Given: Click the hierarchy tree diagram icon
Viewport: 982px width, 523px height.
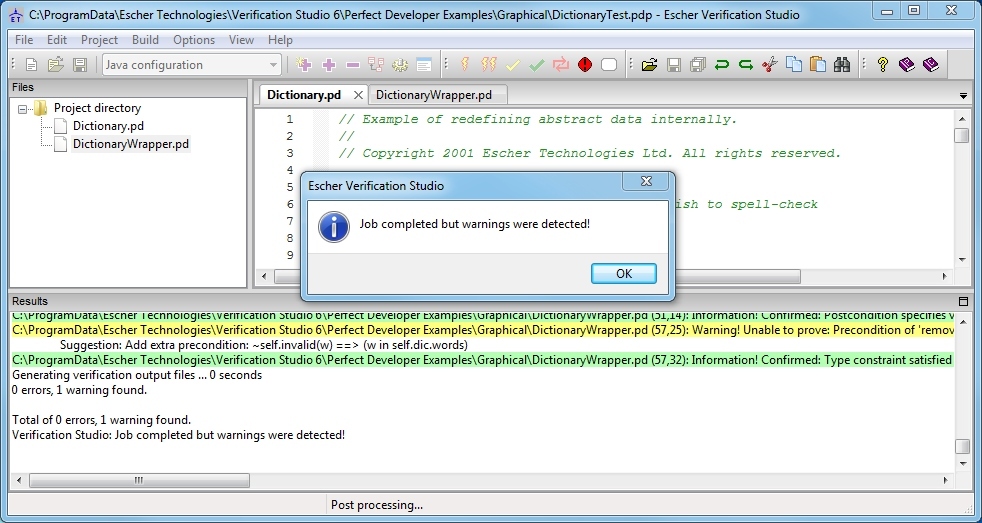Looking at the screenshot, I should (376, 65).
